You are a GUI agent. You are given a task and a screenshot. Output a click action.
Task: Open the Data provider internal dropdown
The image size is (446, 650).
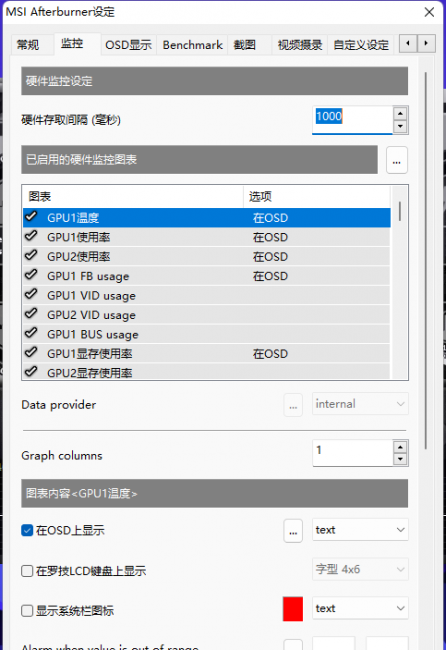360,404
